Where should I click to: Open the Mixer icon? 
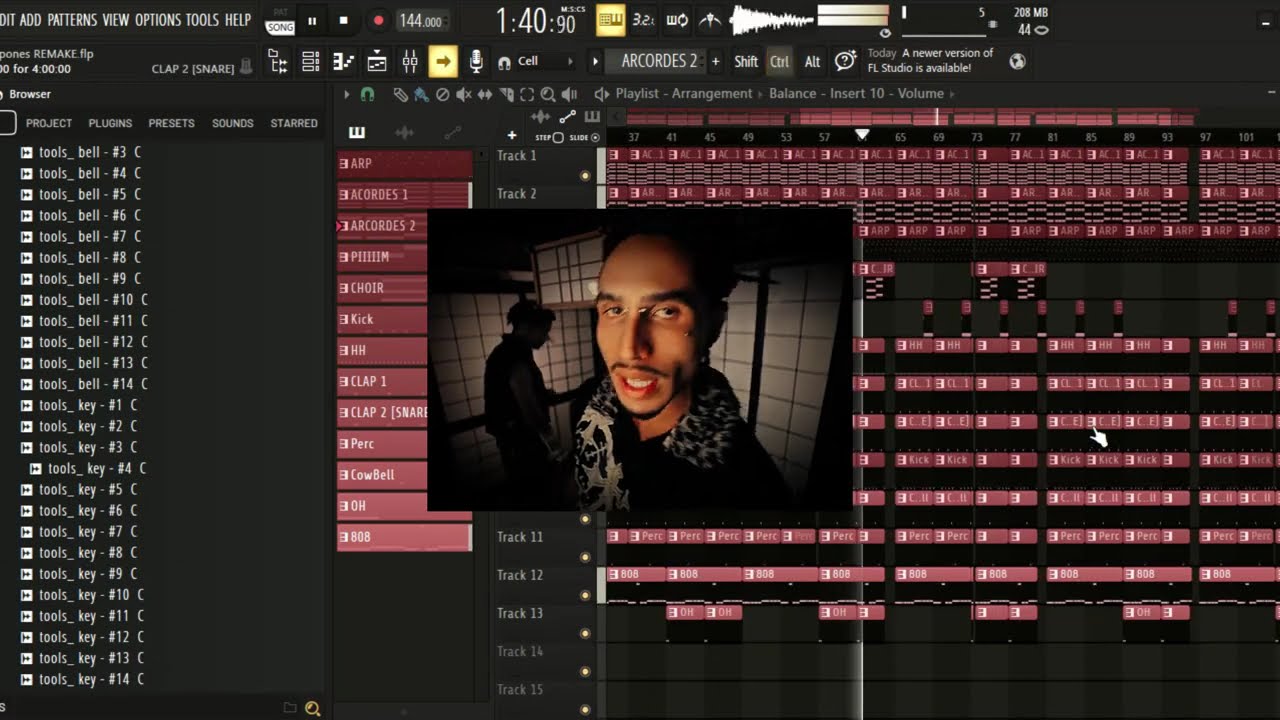click(410, 62)
